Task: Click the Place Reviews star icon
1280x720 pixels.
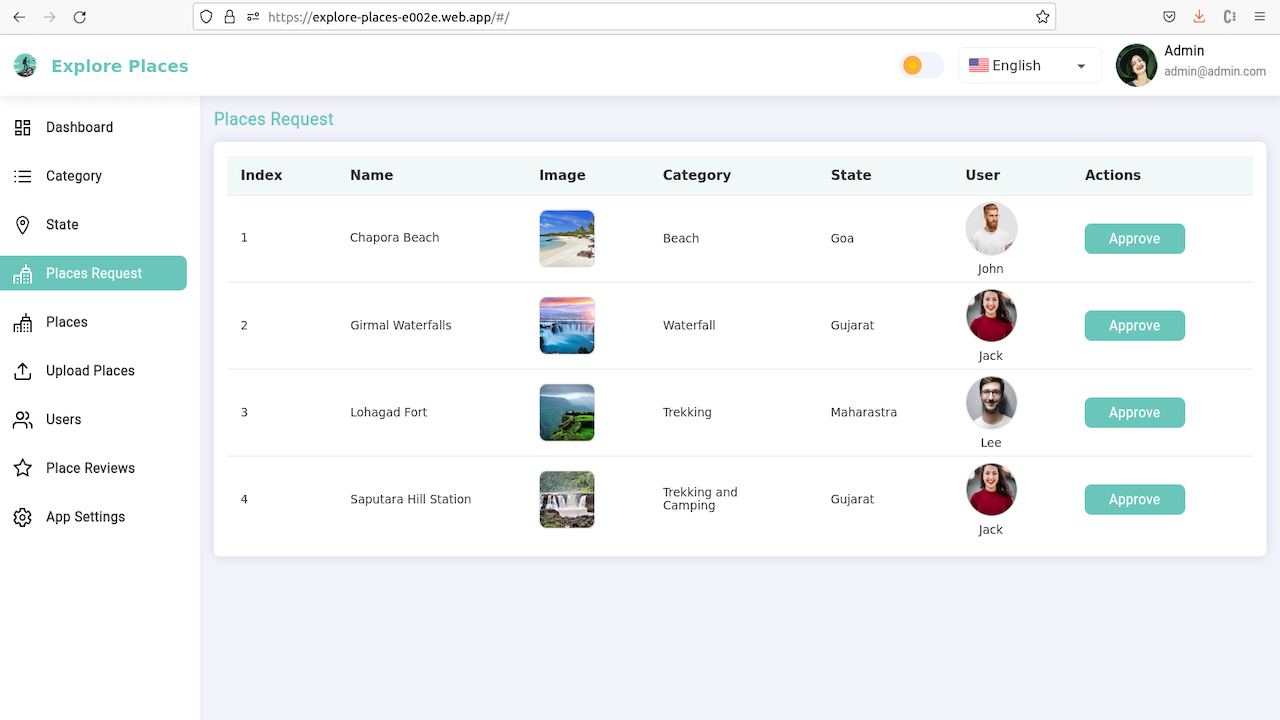Action: [22, 468]
